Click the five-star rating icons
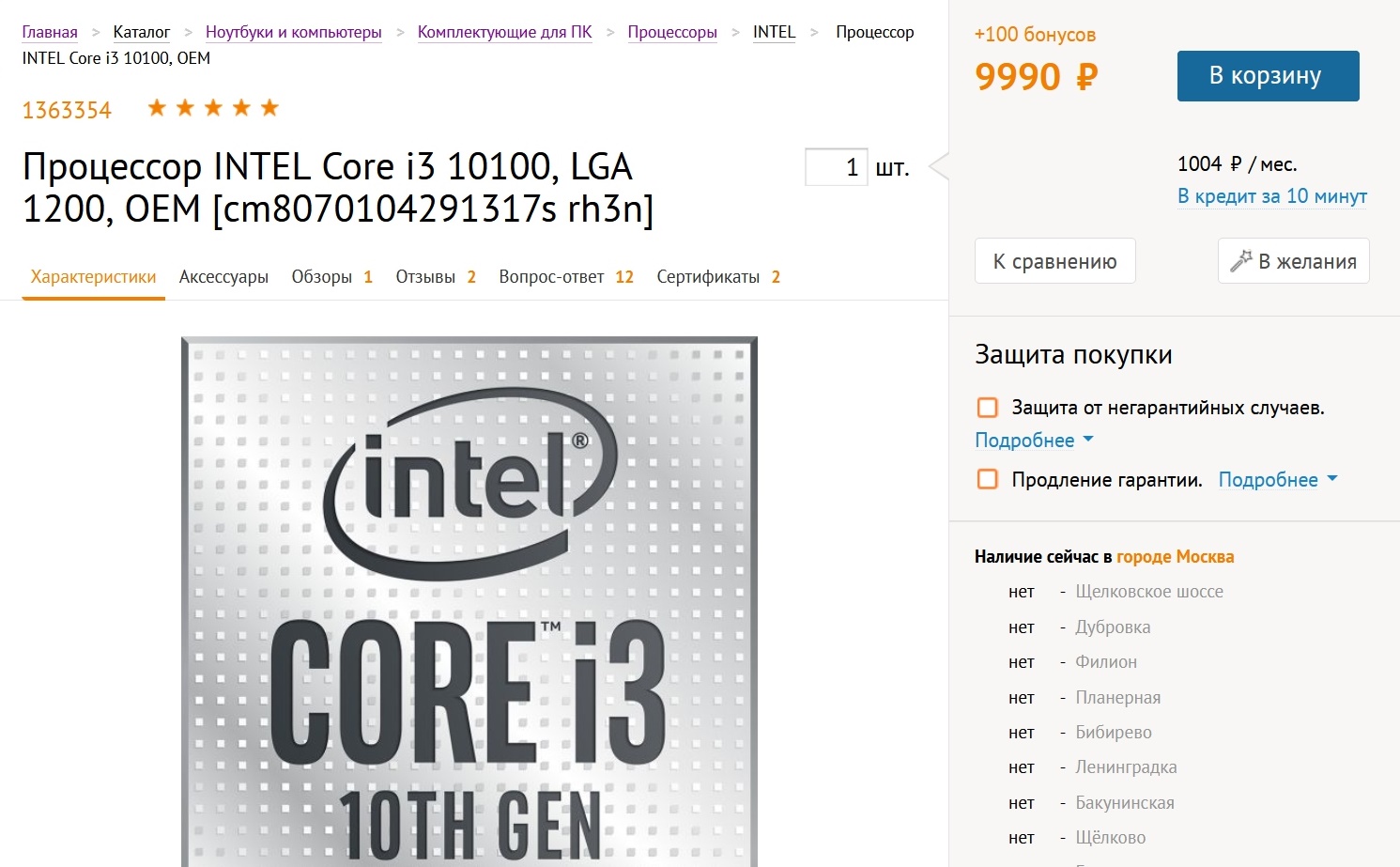Screen dimensions: 1400x867 click(213, 108)
